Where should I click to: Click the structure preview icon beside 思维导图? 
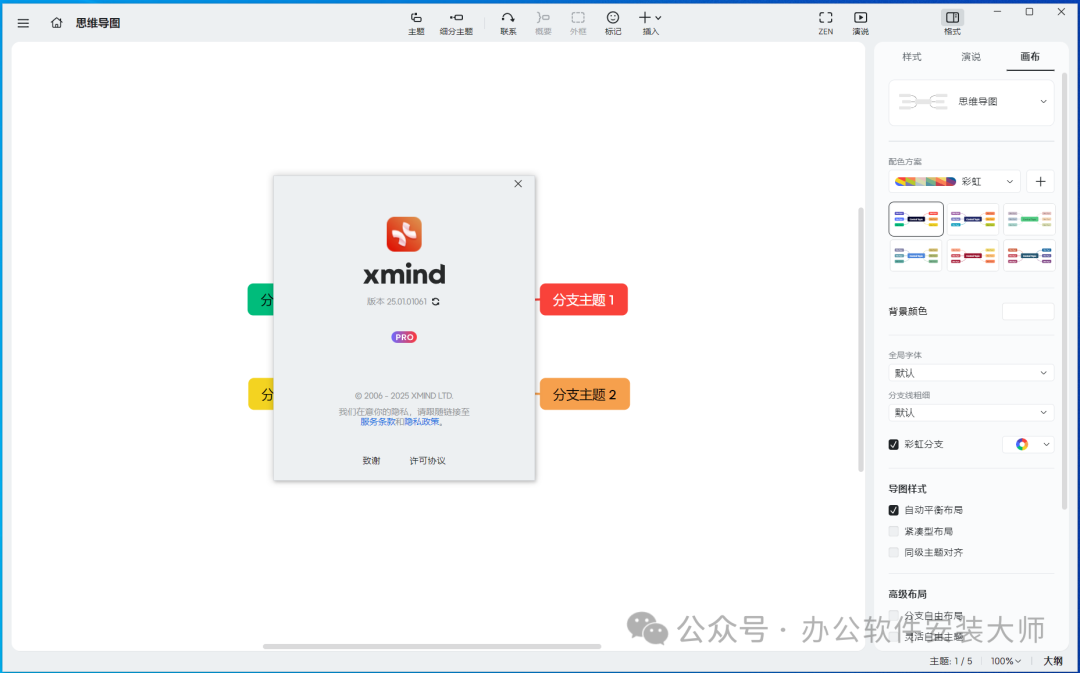click(923, 102)
